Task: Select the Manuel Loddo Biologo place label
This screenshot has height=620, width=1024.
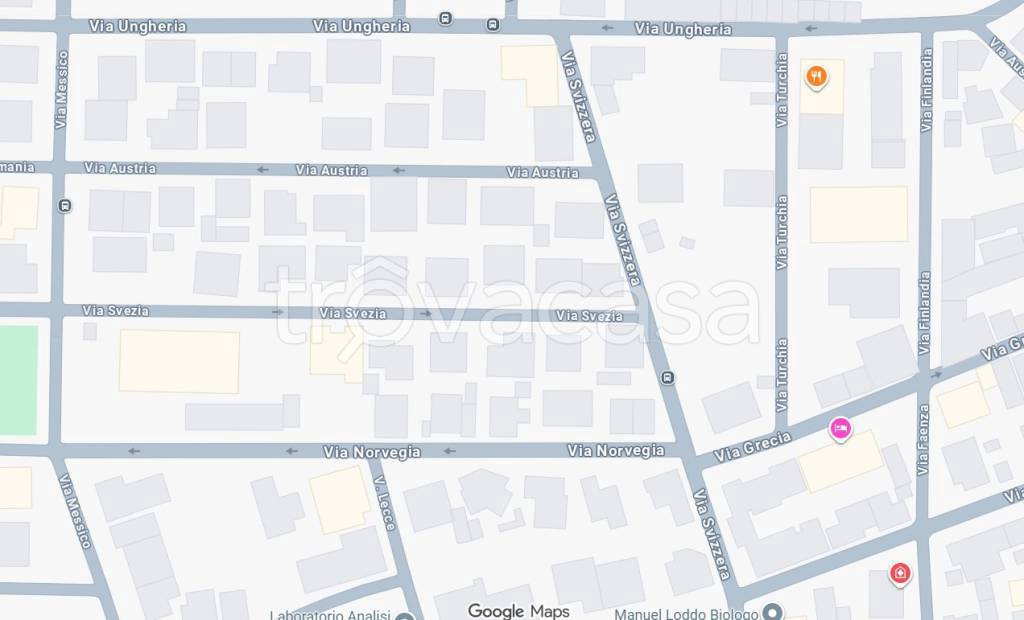Action: 686,614
